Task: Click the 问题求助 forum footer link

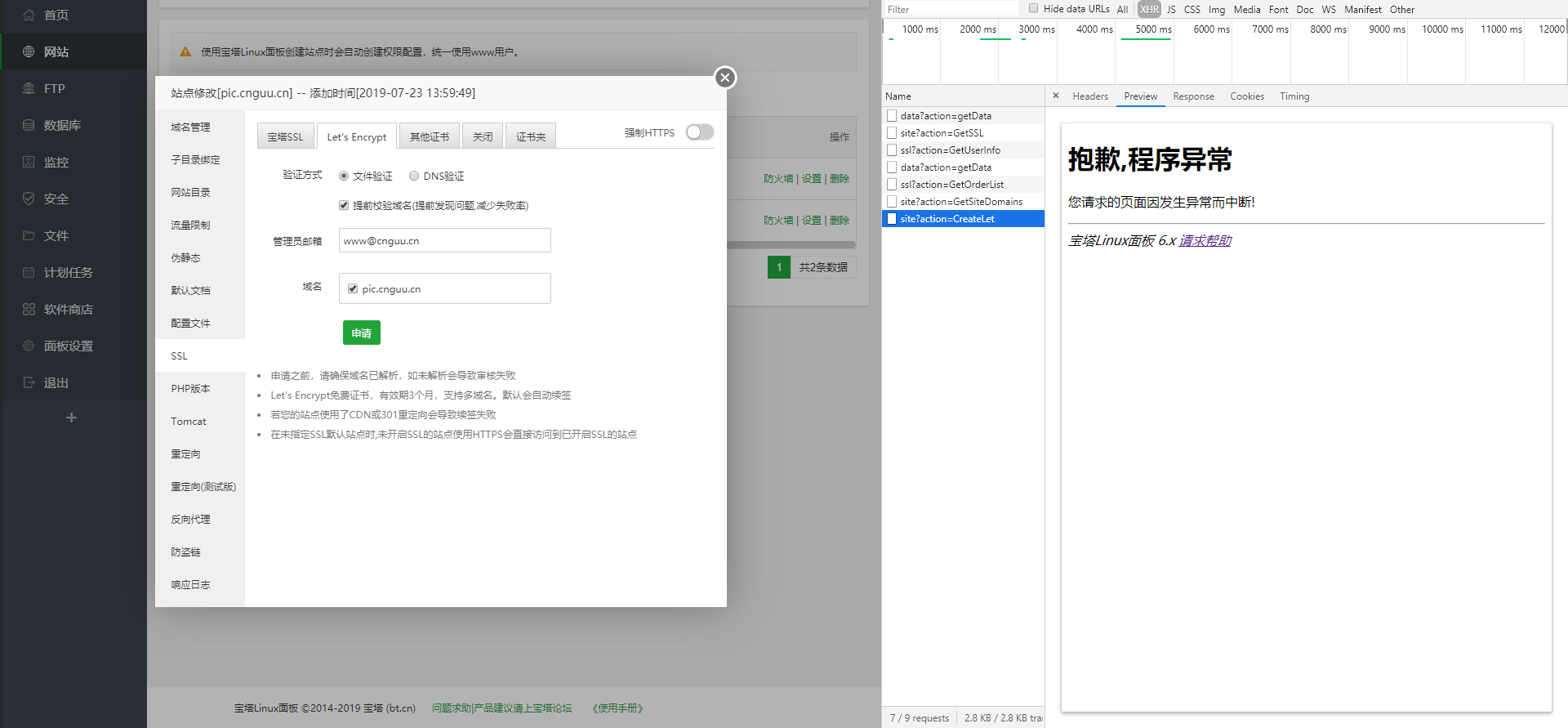Action: 502,708
